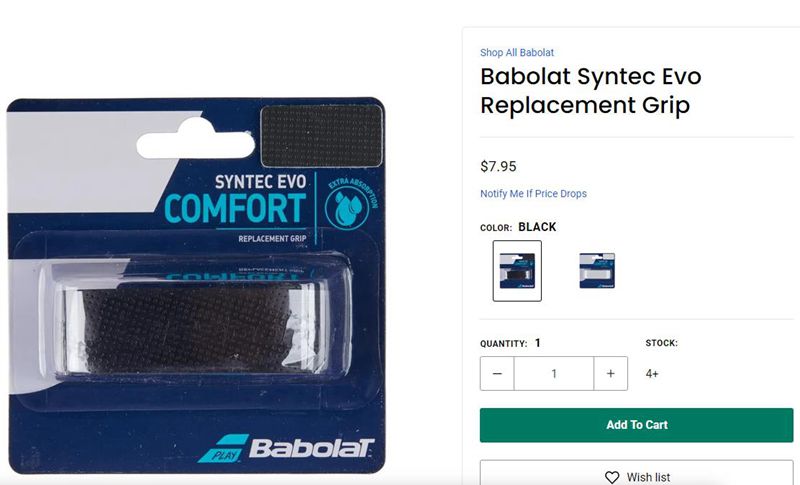This screenshot has width=800, height=485.
Task: Open the Shop All Babolat link
Action: [x=517, y=53]
